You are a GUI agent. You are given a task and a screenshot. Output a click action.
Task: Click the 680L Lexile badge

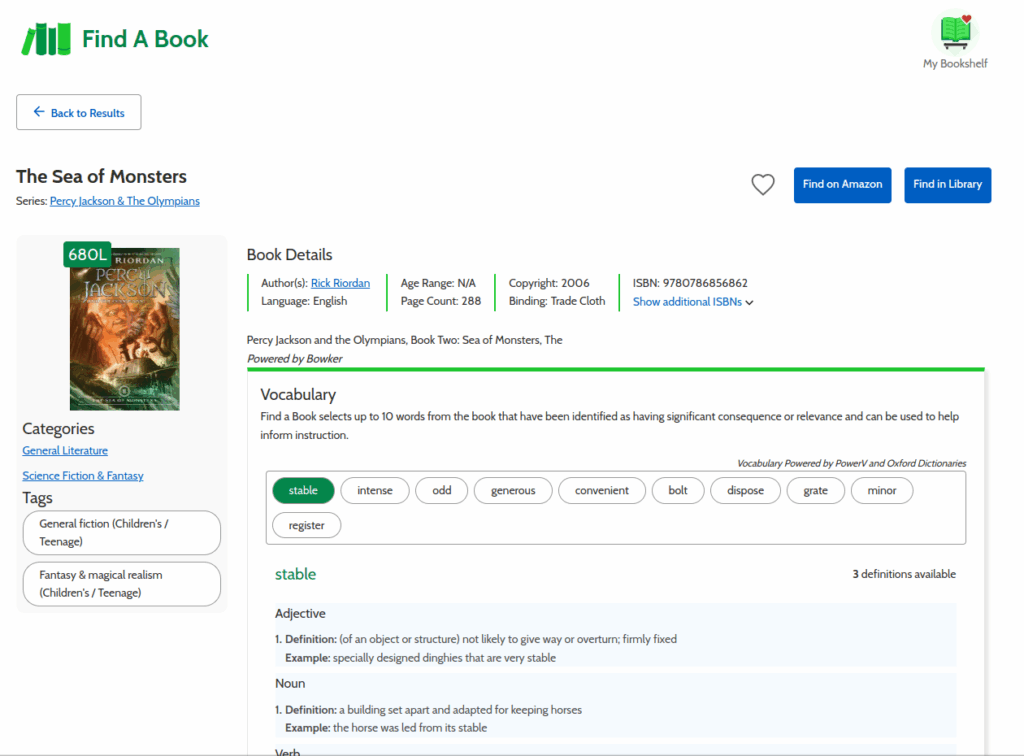point(86,255)
